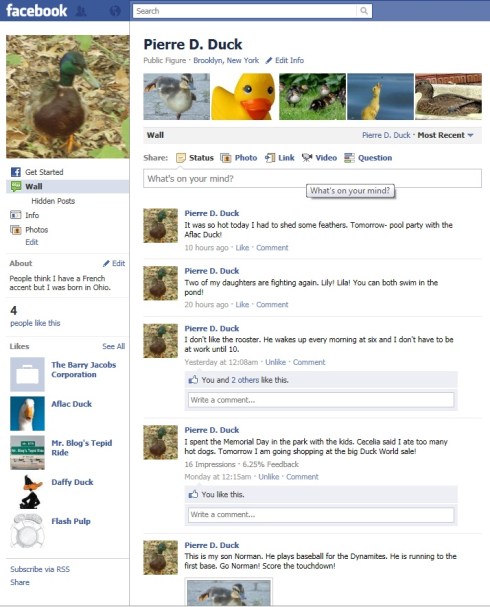The height and width of the screenshot is (607, 490).
Task: Select the Link share icon
Action: click(270, 158)
